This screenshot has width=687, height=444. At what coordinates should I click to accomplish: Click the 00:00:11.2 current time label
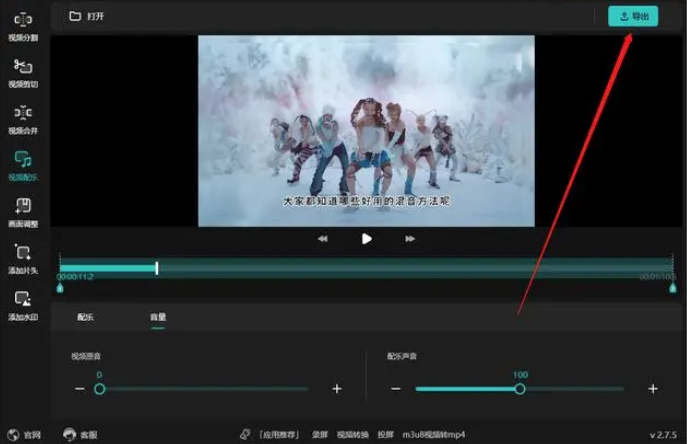click(x=75, y=277)
